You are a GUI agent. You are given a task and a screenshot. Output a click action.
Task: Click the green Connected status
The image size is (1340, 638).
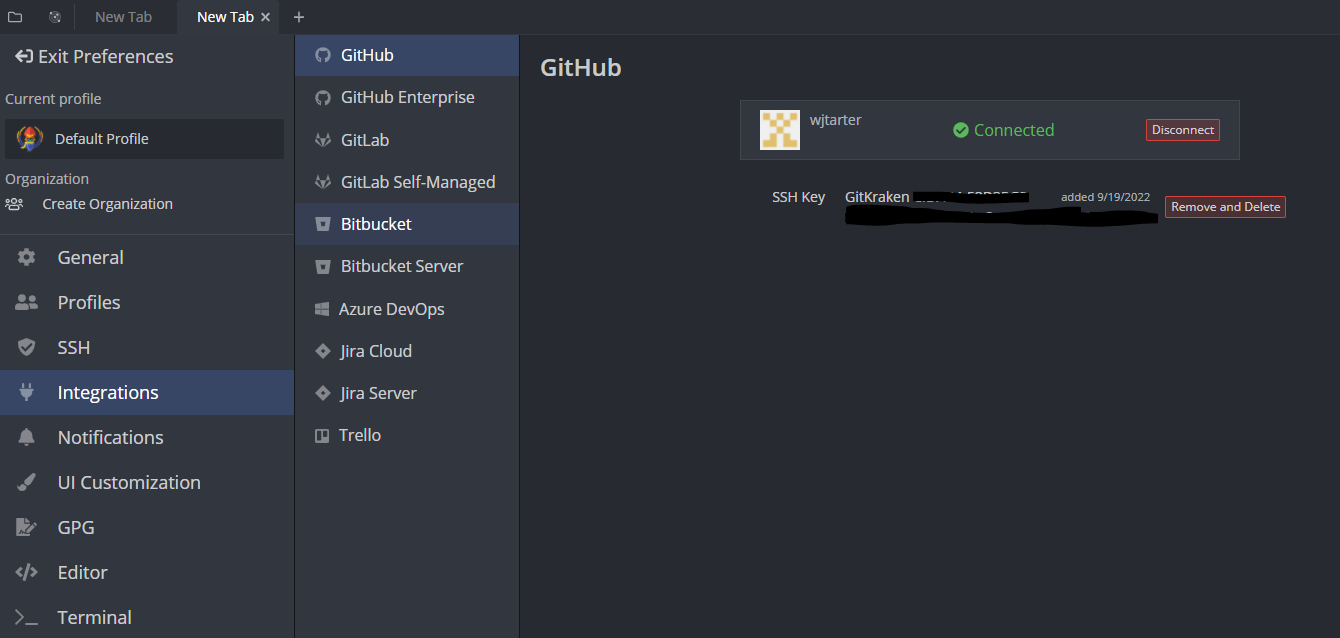pos(1003,130)
